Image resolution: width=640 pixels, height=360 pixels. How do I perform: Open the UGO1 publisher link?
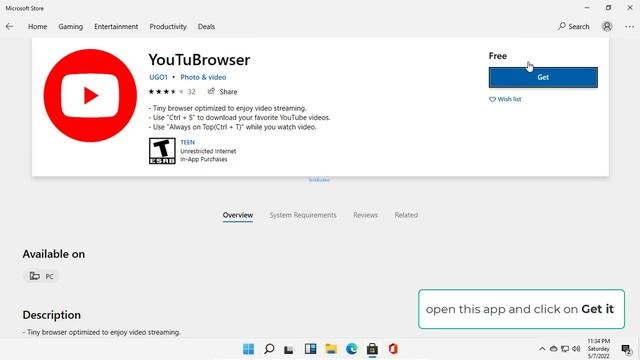(x=158, y=77)
